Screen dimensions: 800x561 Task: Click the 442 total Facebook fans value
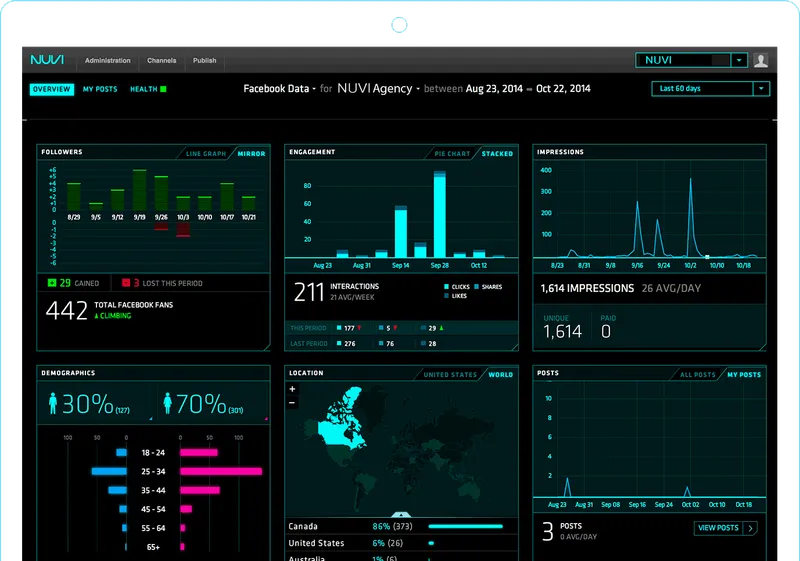click(x=66, y=310)
